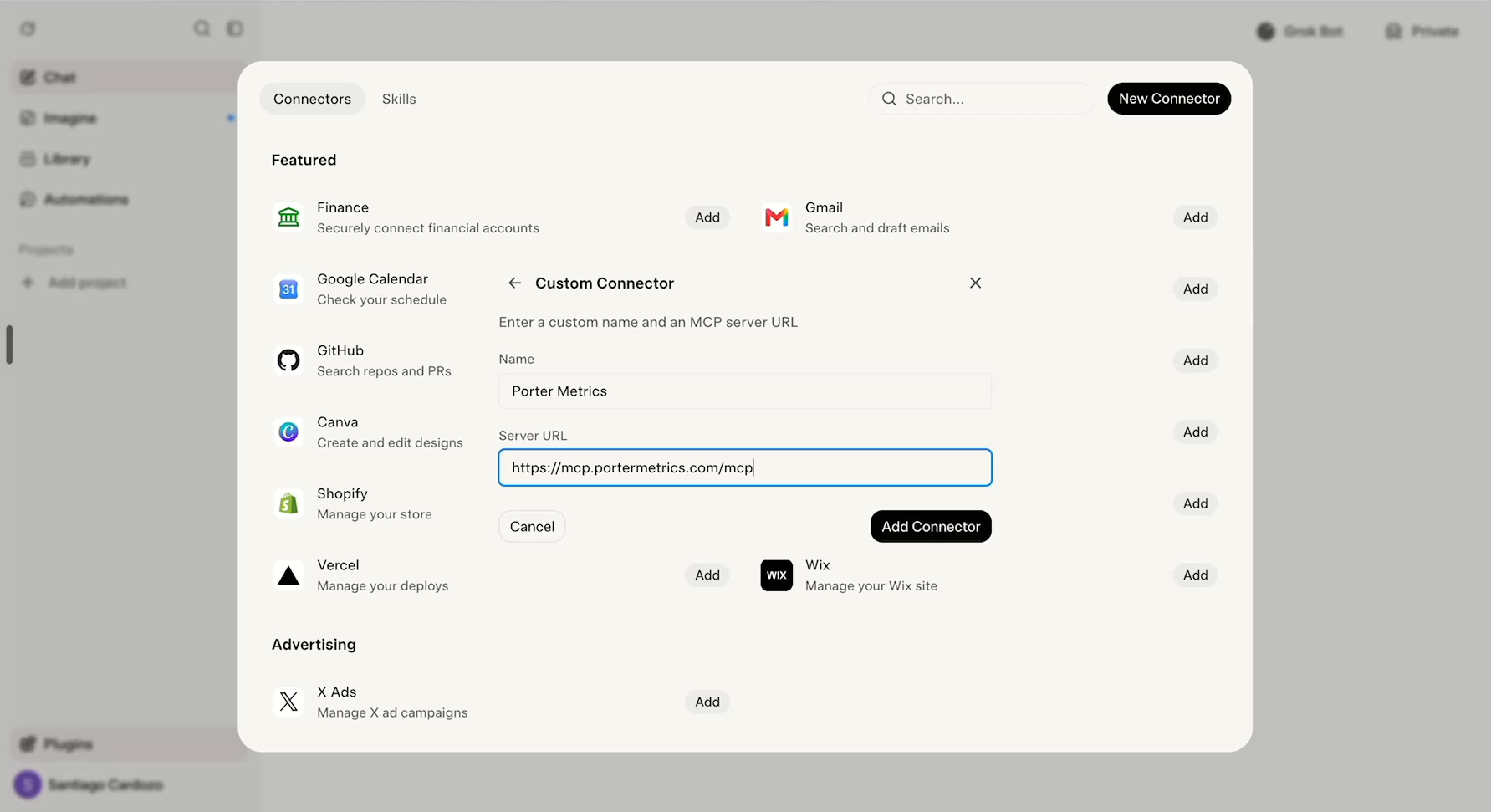Screen dimensions: 1491x812
Task: Close the Custom Connector dialog
Action: [x=975, y=283]
